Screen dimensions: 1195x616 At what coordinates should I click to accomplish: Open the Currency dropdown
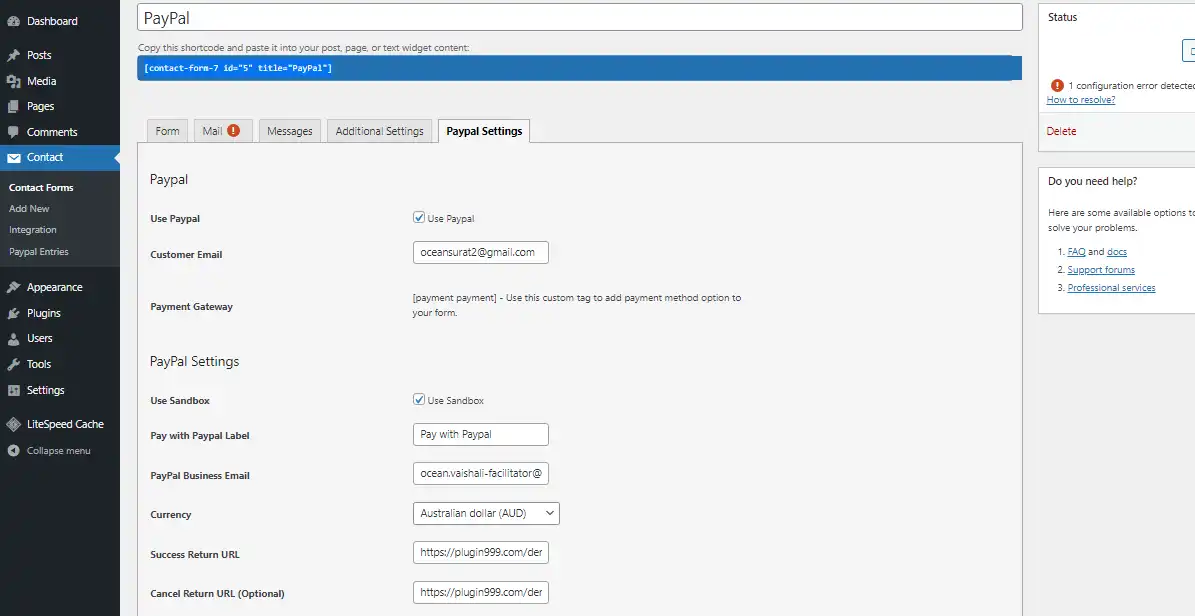[x=486, y=513]
